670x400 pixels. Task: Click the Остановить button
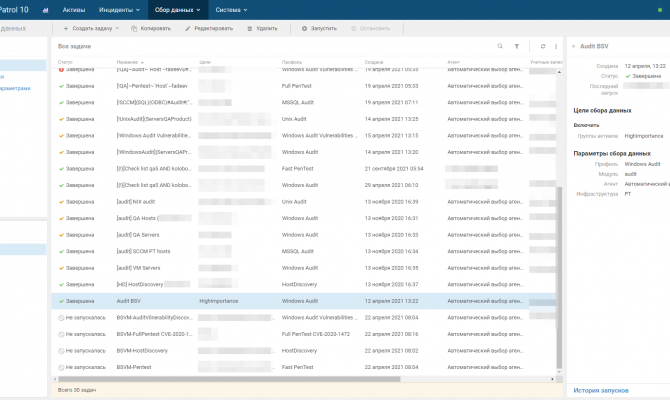[x=370, y=29]
